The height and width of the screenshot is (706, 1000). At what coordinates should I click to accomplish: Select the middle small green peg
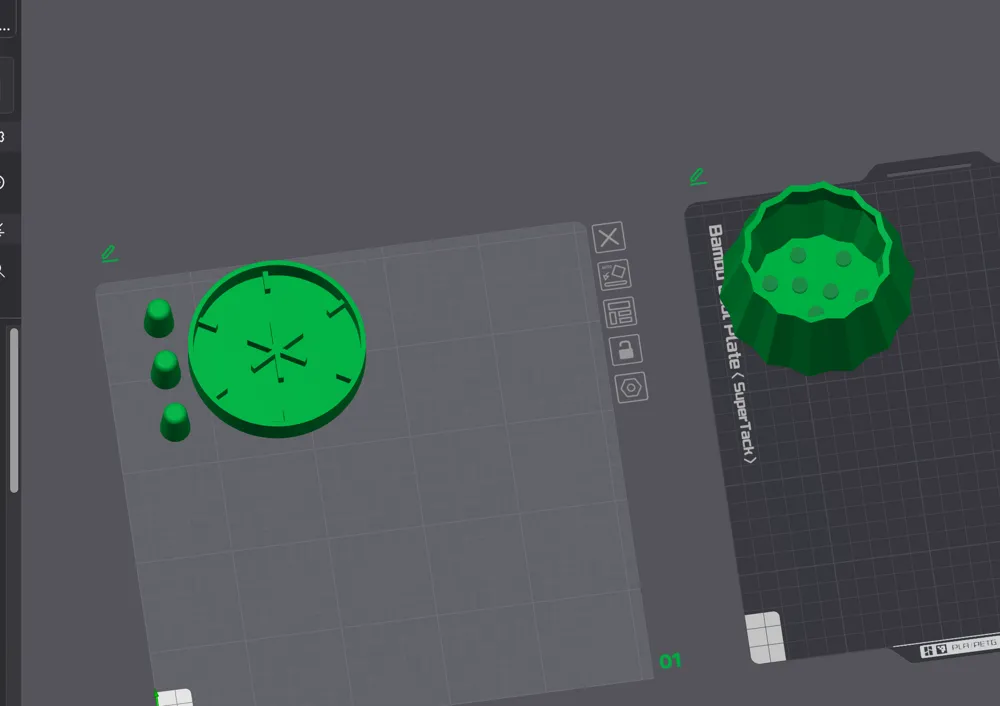coord(165,369)
